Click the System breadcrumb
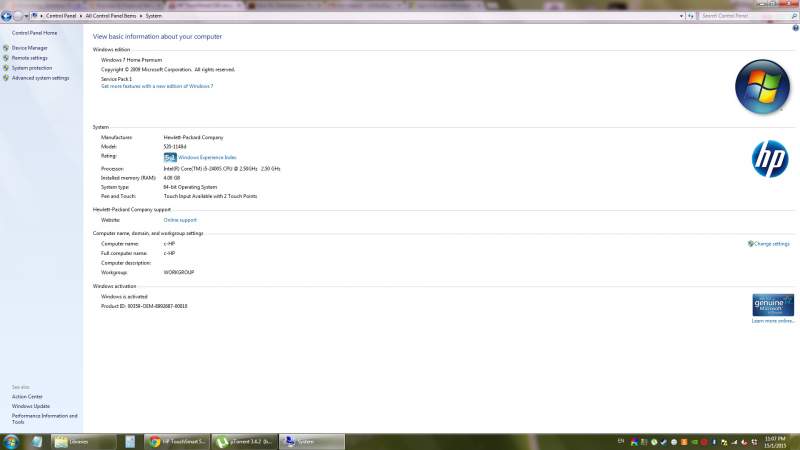The height and width of the screenshot is (450, 800). pos(154,16)
